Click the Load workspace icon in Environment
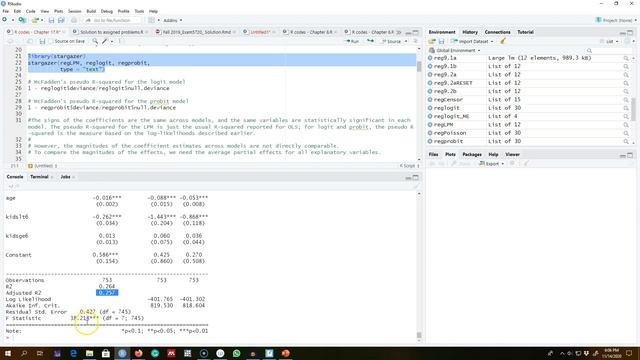 (x=432, y=41)
